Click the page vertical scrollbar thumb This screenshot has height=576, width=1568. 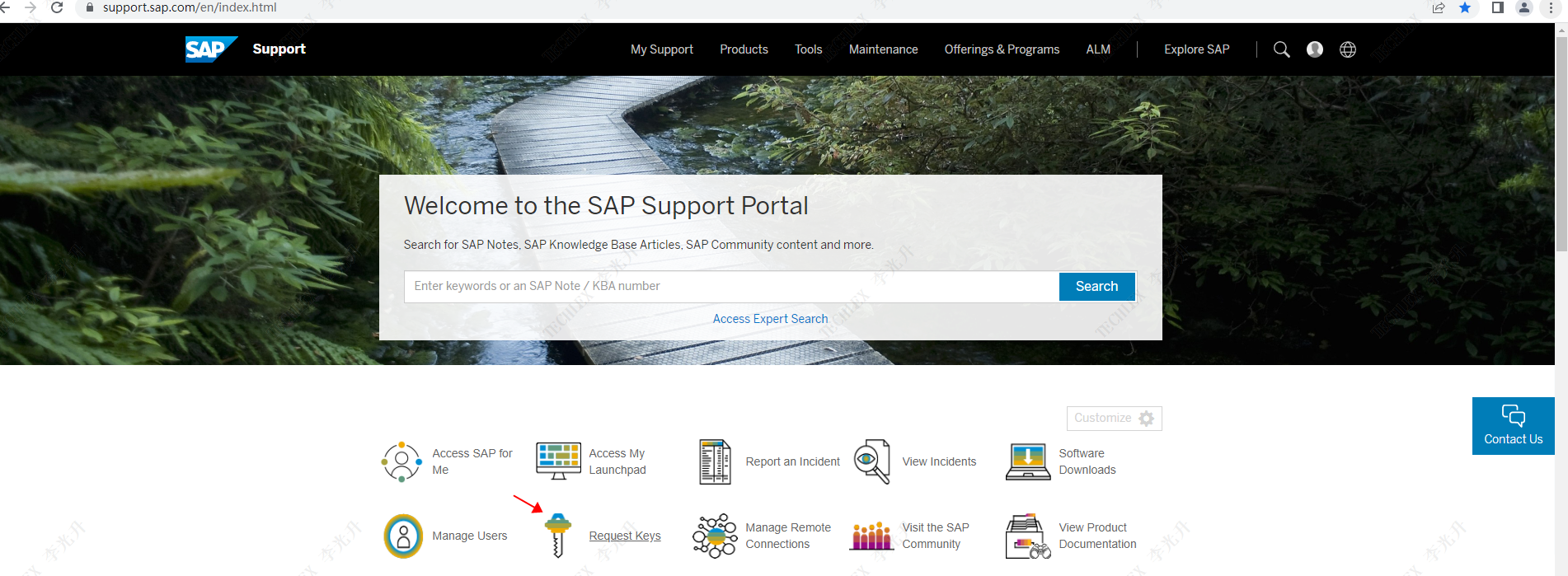click(1561, 144)
